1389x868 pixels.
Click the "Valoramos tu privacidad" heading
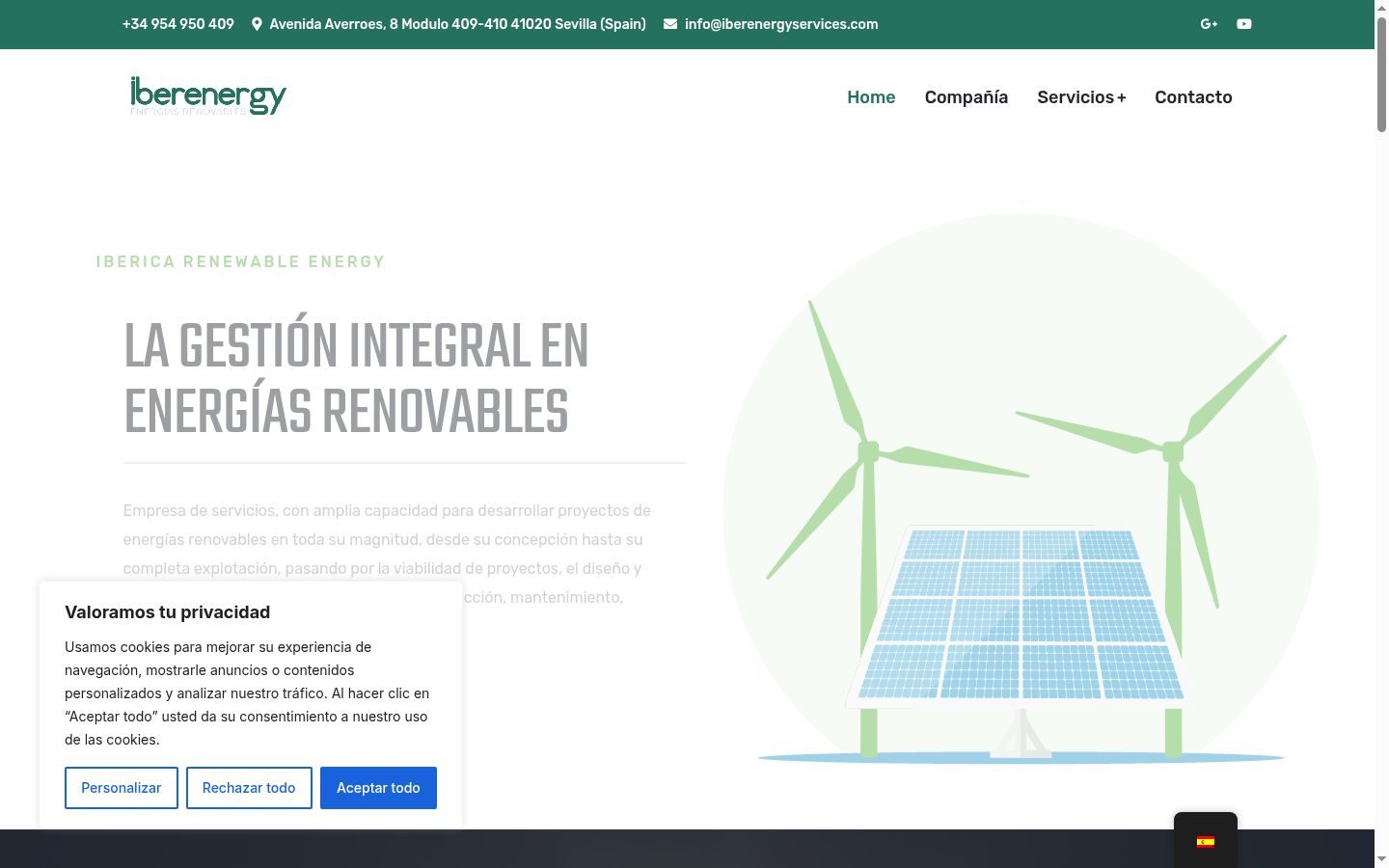coord(168,612)
